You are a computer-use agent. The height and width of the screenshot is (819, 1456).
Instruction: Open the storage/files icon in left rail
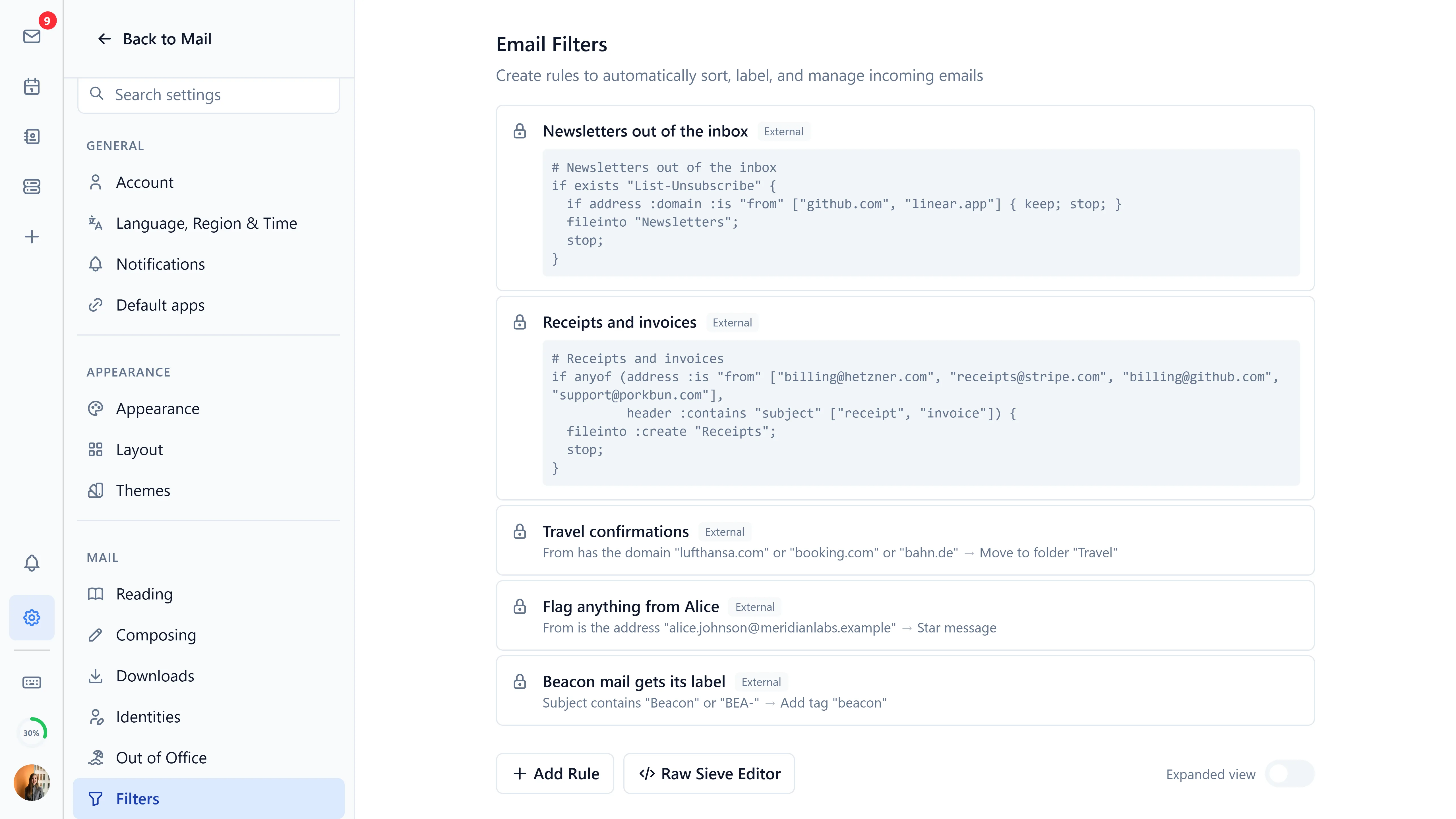coord(32,187)
